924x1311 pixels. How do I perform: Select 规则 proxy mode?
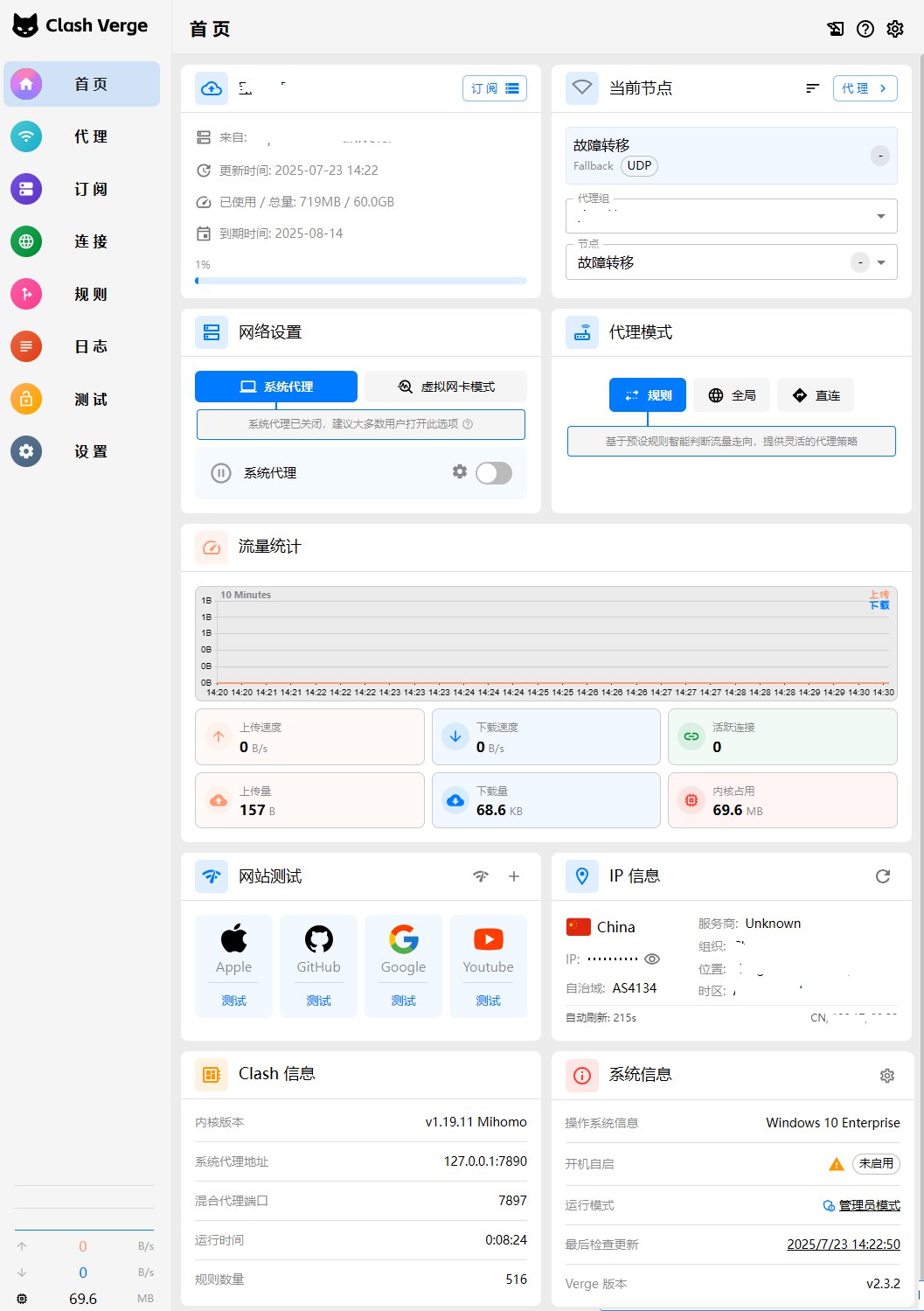pos(648,395)
